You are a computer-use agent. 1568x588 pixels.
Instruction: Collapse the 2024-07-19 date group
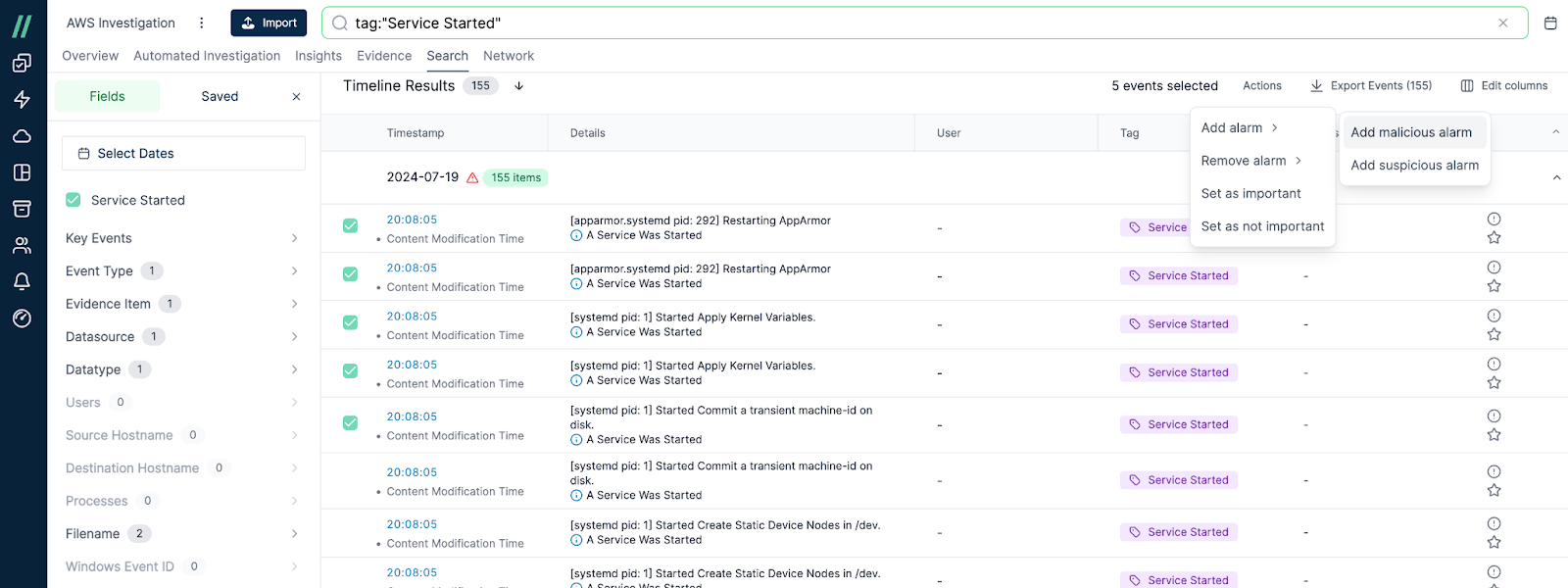1556,177
